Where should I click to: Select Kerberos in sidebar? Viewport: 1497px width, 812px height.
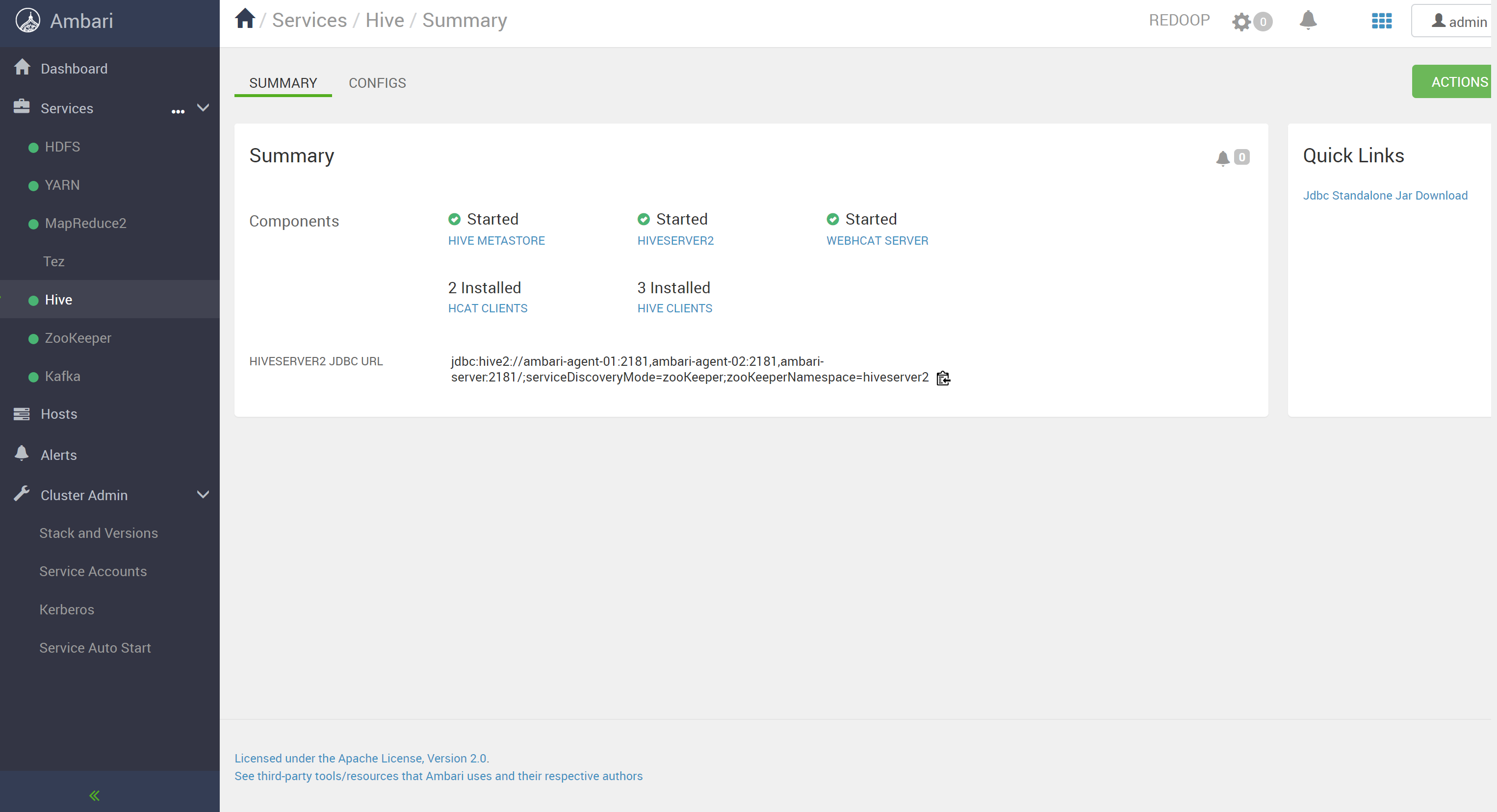point(67,609)
